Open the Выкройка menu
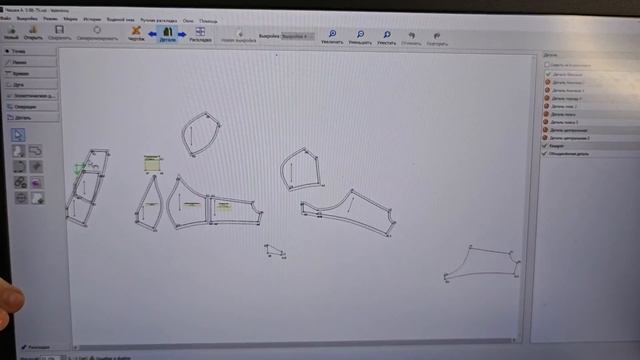Screen dimensions: 640x360 tap(27, 18)
